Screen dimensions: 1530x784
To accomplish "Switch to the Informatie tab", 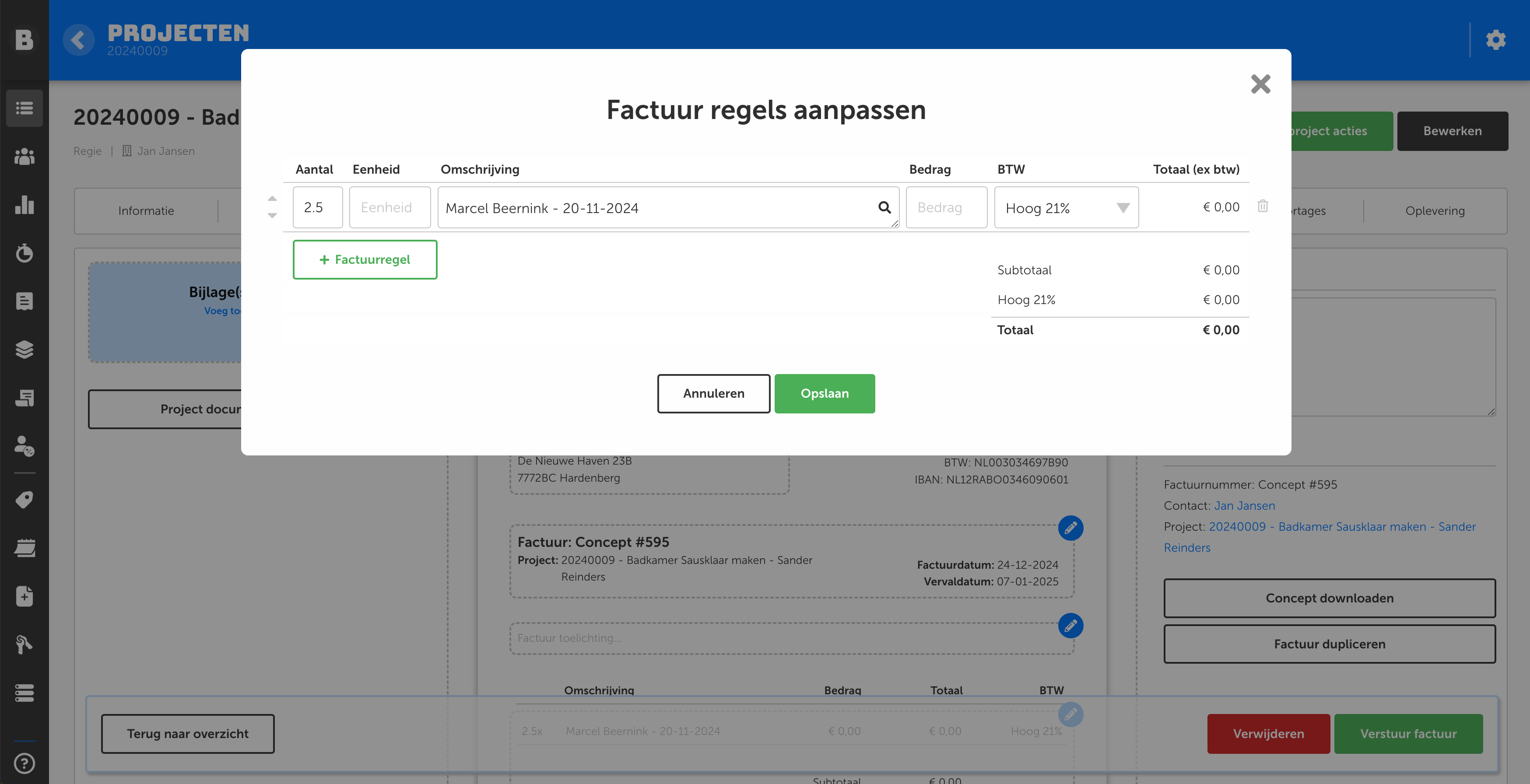I will point(146,211).
